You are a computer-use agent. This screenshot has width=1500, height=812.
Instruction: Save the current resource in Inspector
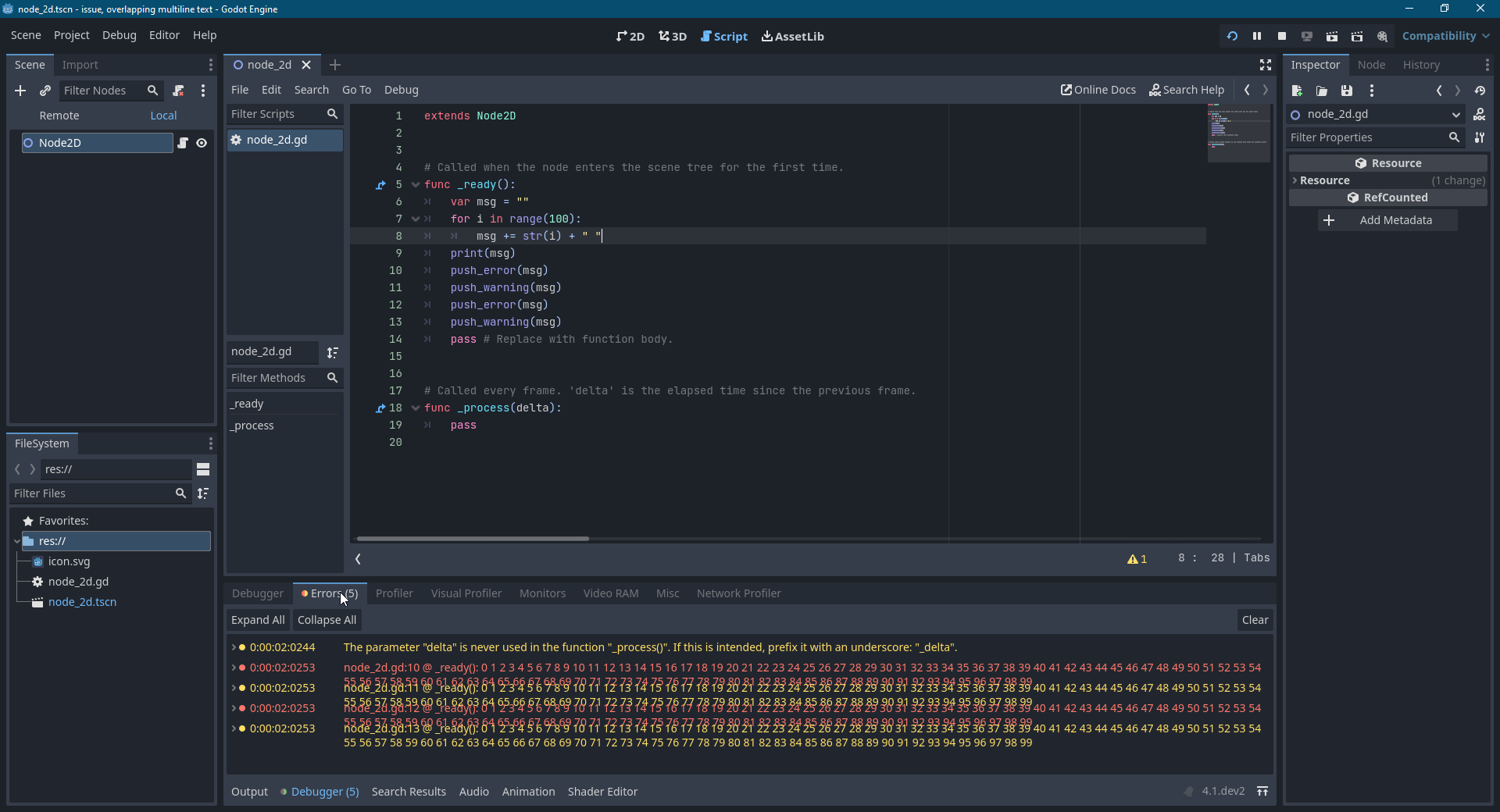click(1346, 91)
